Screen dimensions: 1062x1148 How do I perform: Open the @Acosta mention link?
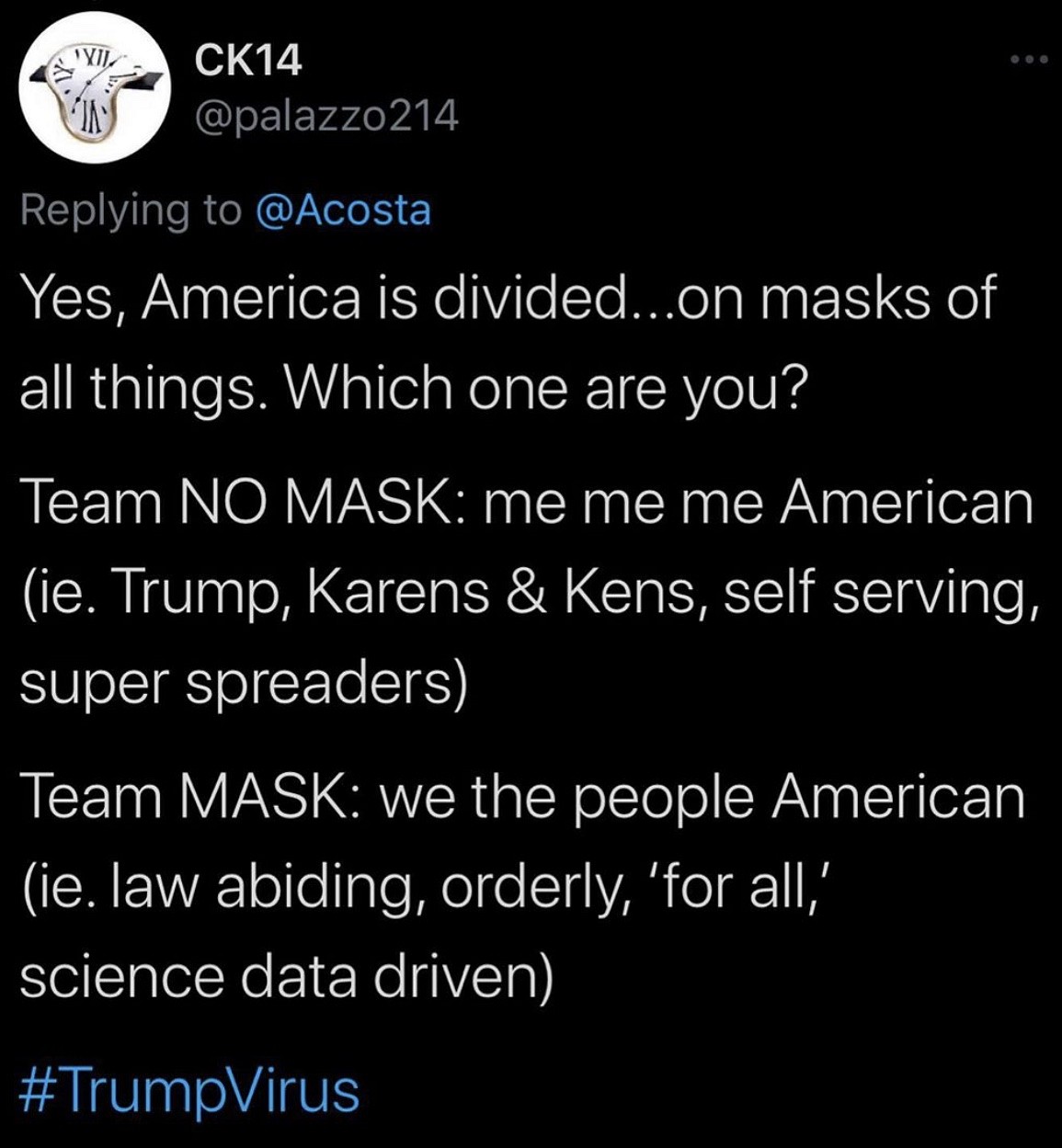coord(341,210)
